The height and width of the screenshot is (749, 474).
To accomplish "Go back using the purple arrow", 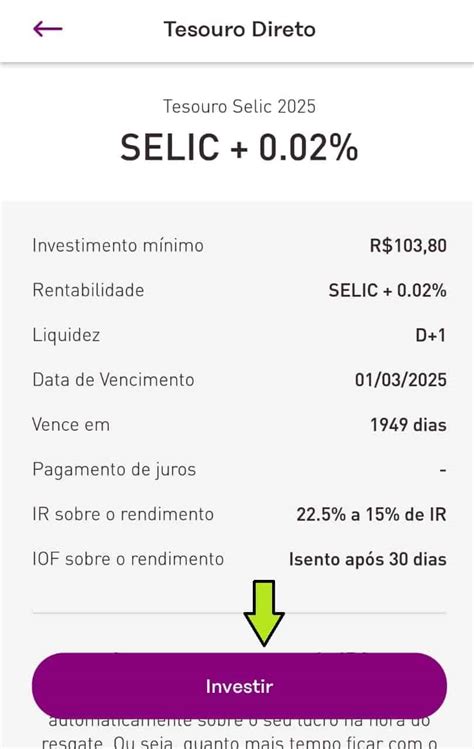I will click(48, 29).
